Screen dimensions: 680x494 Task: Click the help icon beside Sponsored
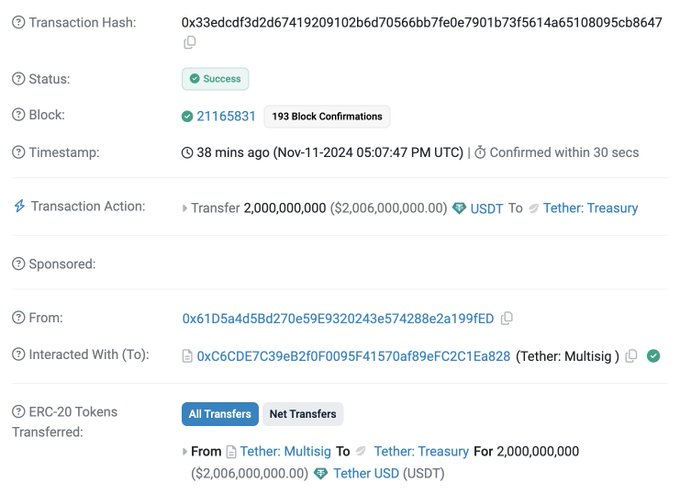pyautogui.click(x=19, y=264)
